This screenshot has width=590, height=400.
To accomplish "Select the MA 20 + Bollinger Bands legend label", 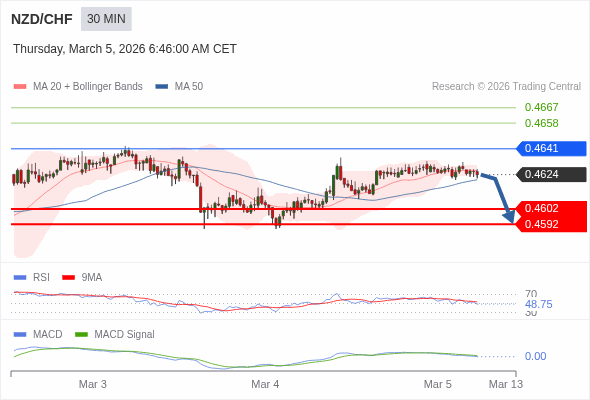I will point(88,87).
